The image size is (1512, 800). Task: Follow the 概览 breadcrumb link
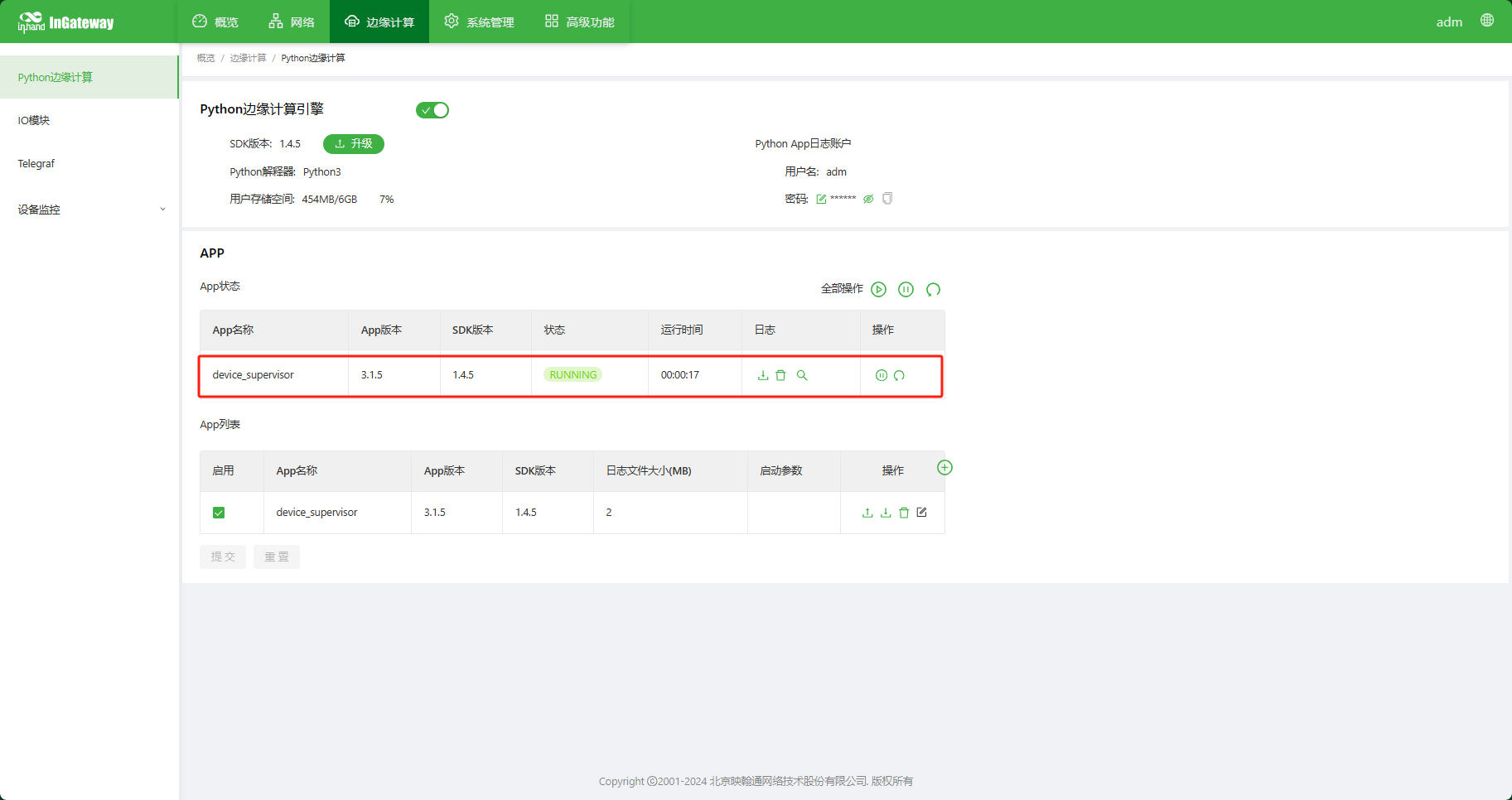pos(205,58)
